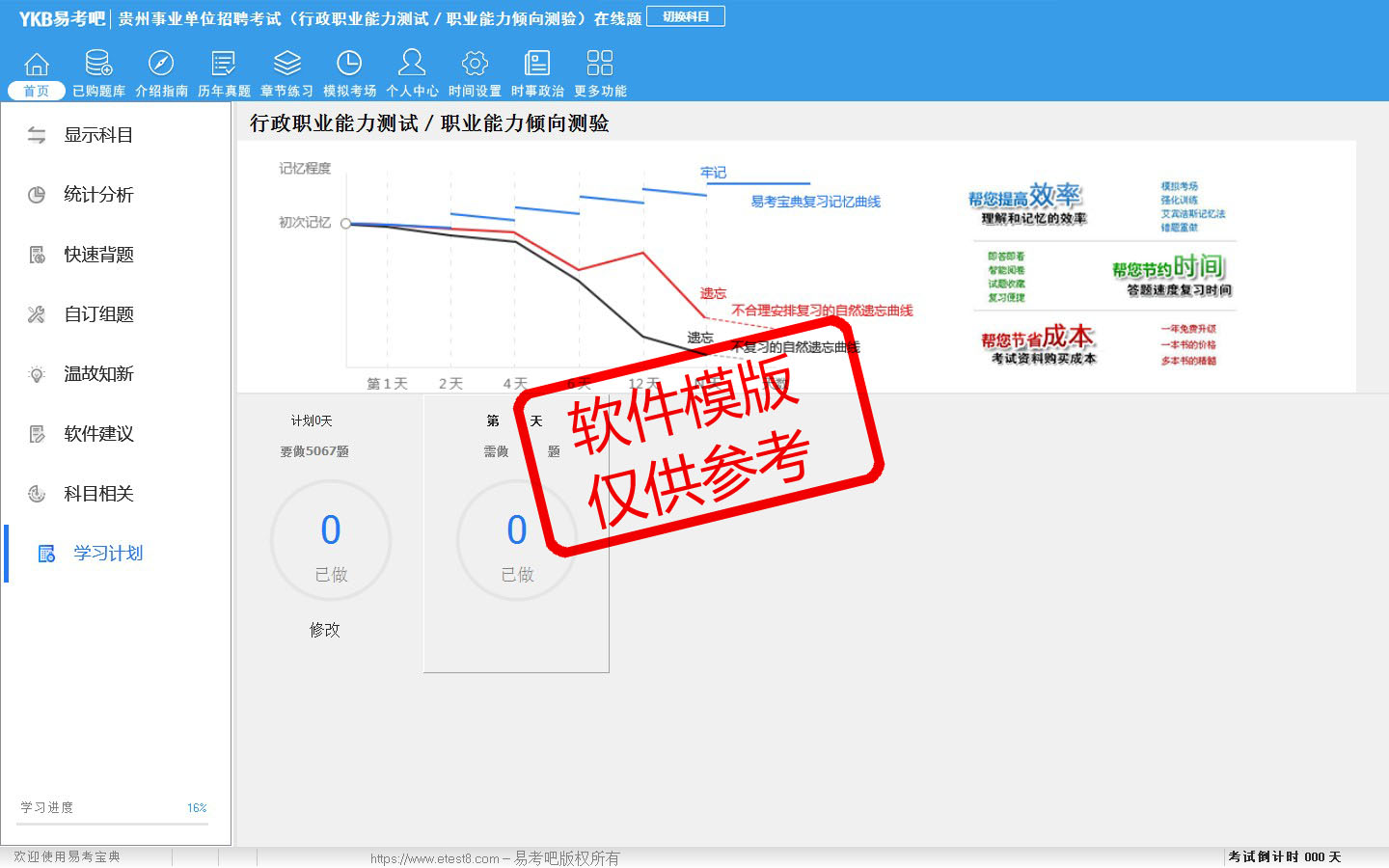
Task: Open 个人中心 user profile icon
Action: click(x=412, y=64)
